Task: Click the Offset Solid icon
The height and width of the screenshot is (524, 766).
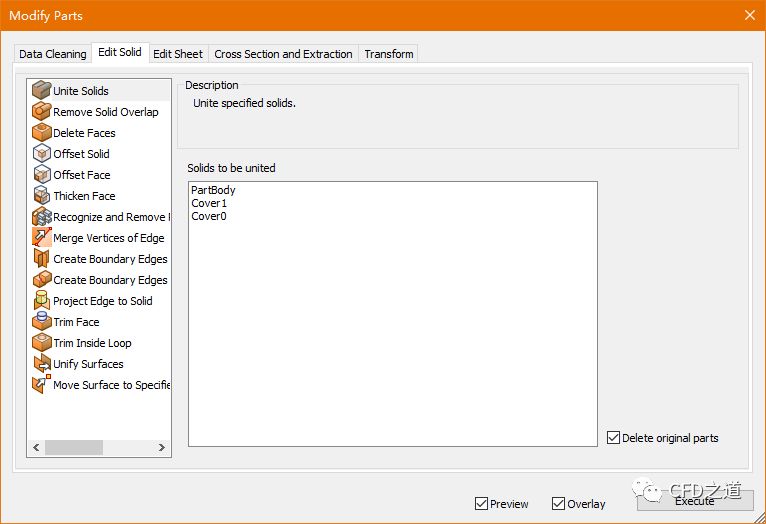Action: 42,153
